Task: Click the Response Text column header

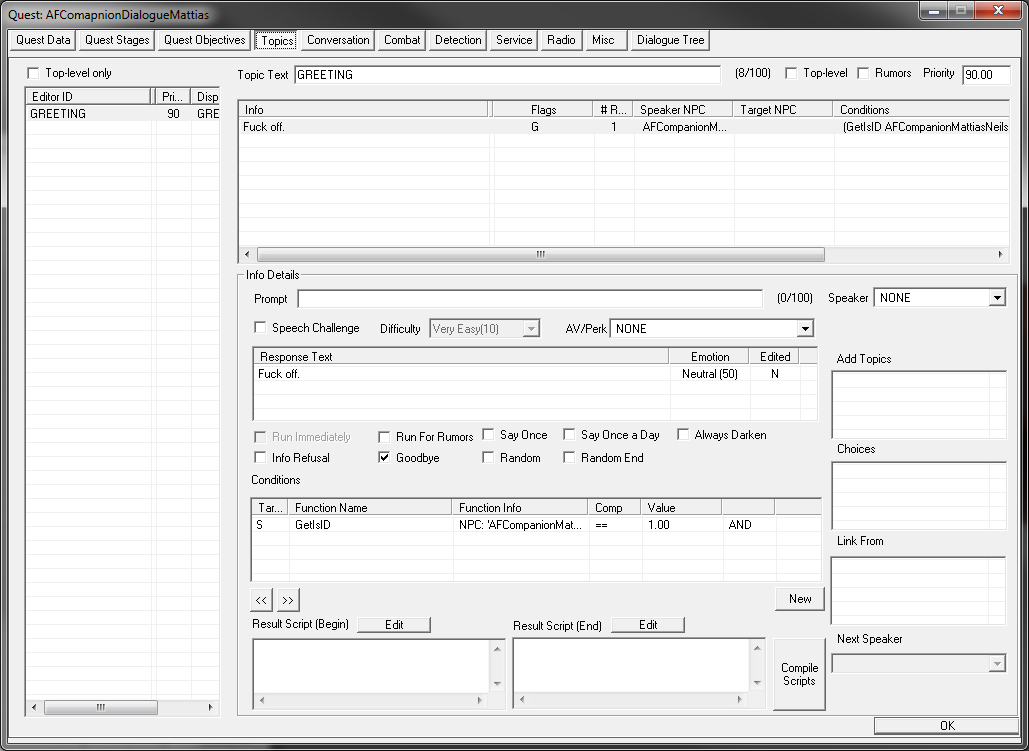Action: 461,356
